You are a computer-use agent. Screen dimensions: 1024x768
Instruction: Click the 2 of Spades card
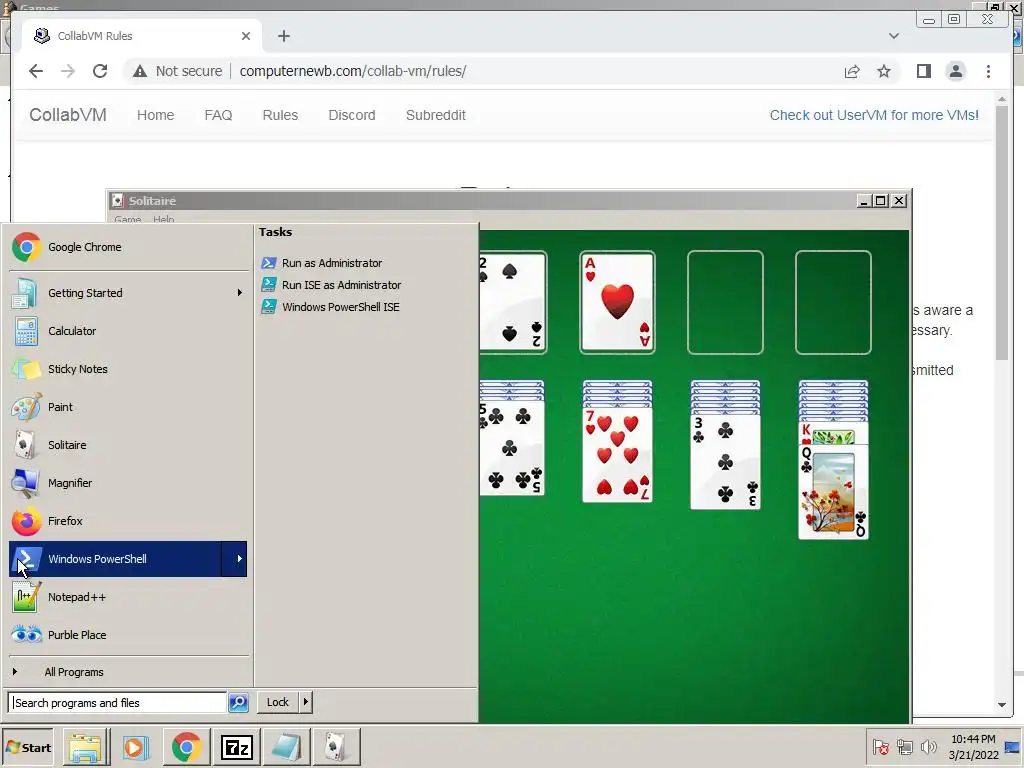click(513, 302)
